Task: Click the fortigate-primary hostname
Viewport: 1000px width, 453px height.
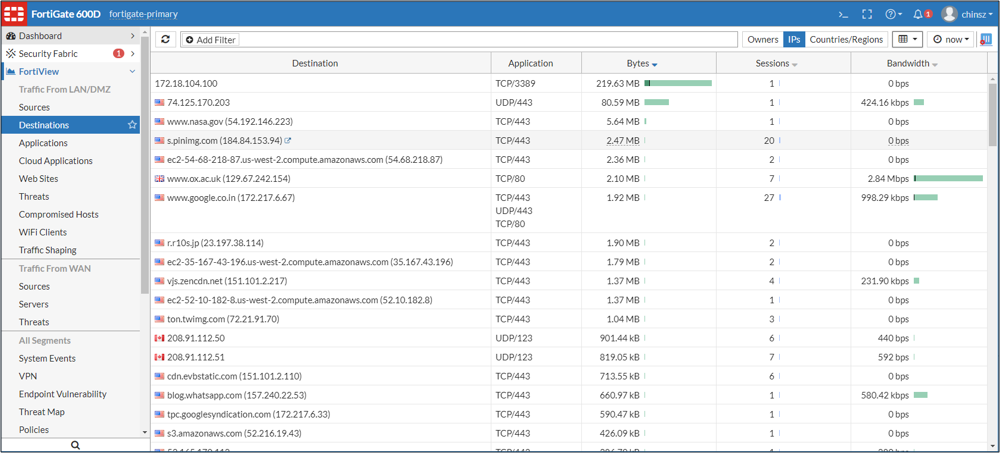Action: (143, 14)
